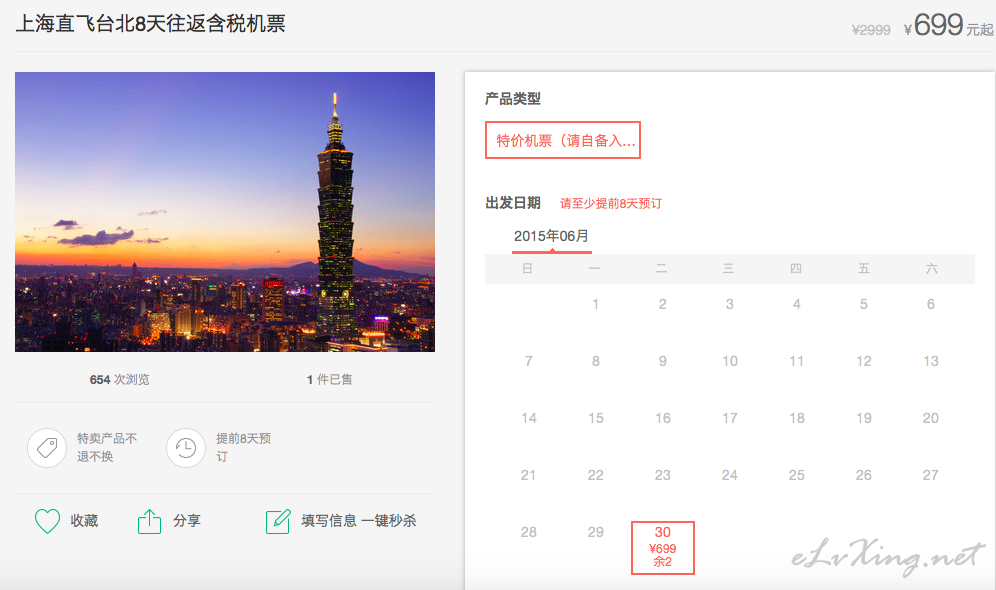Click calendar date 29

click(x=596, y=532)
